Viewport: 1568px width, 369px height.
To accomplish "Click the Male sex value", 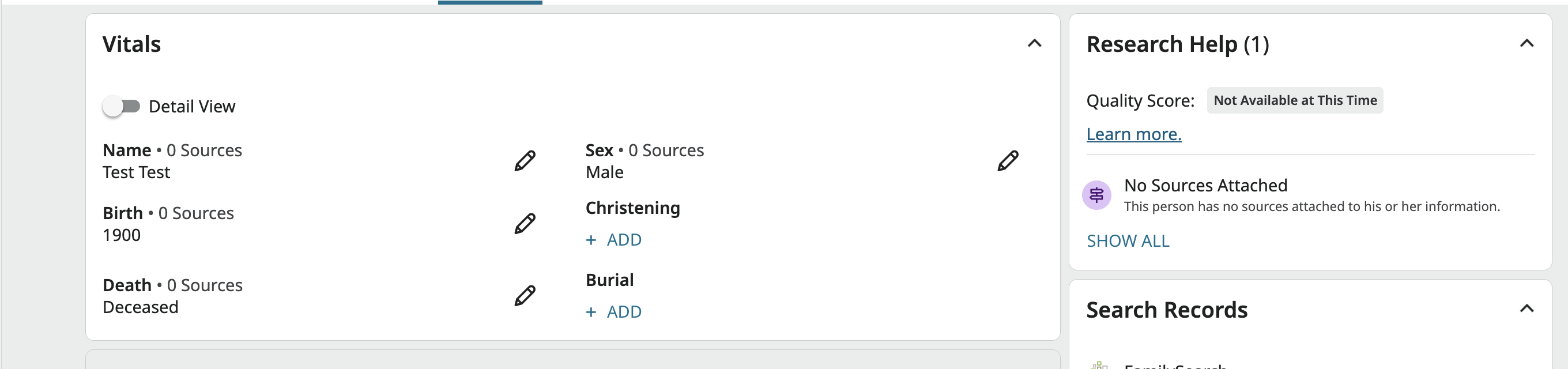I will click(605, 172).
